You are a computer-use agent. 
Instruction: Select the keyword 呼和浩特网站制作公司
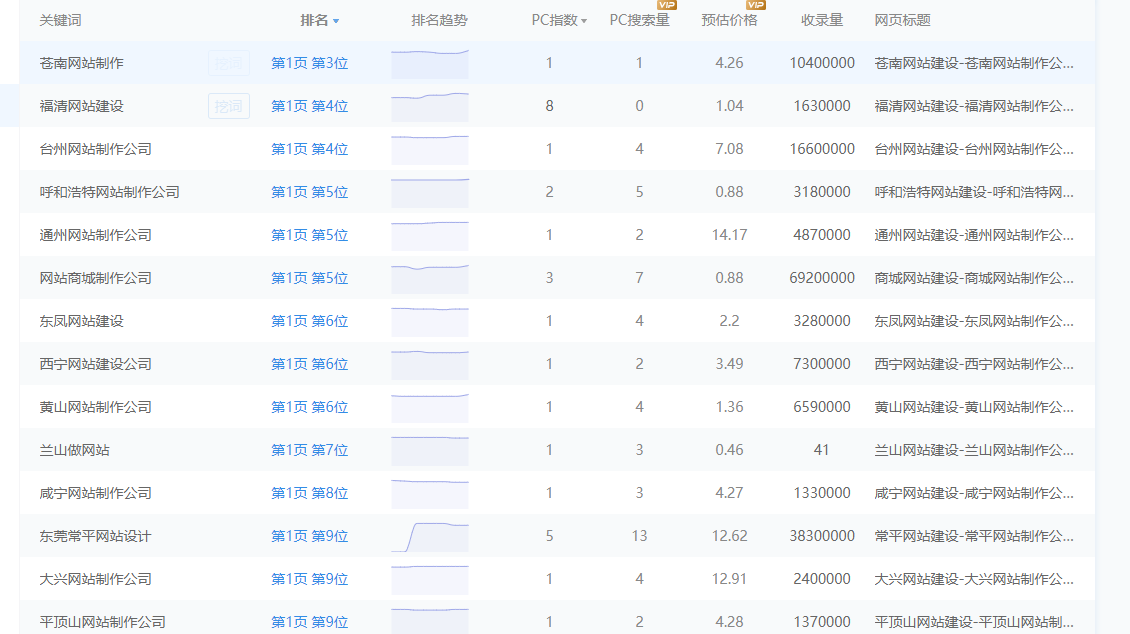[110, 192]
